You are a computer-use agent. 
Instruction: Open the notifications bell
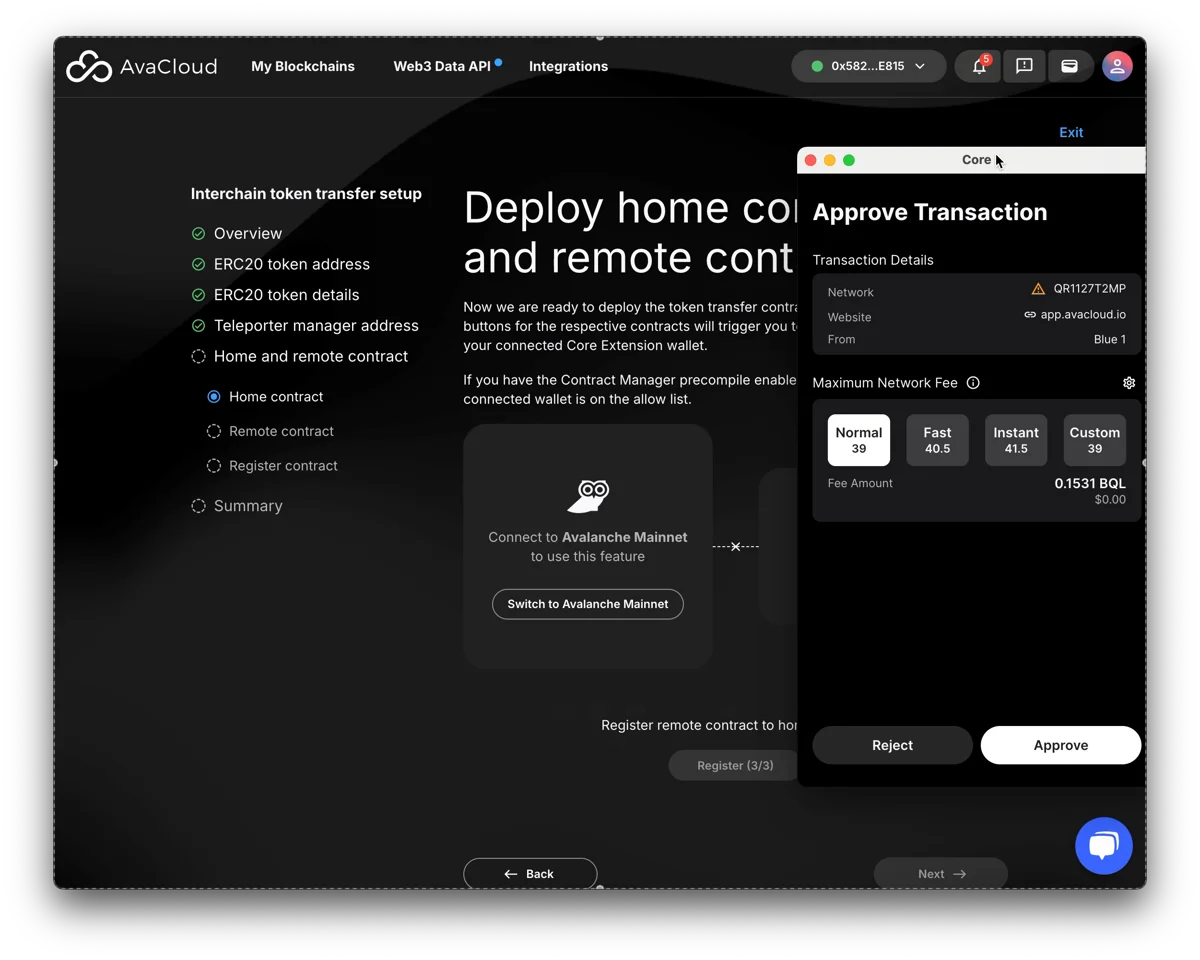[978, 66]
